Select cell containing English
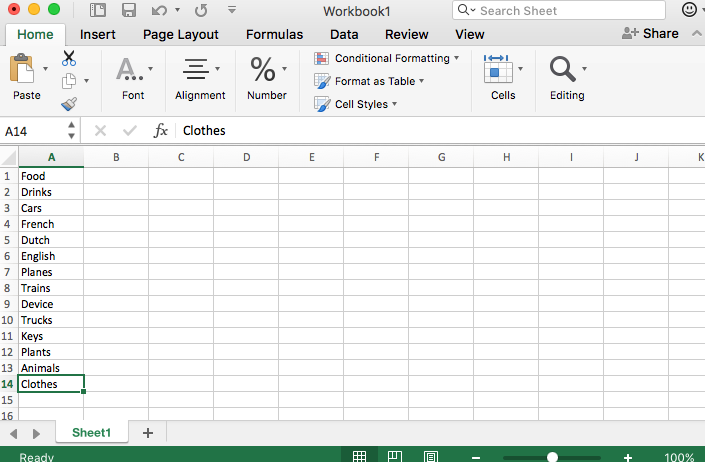The width and height of the screenshot is (705, 462). pos(51,256)
